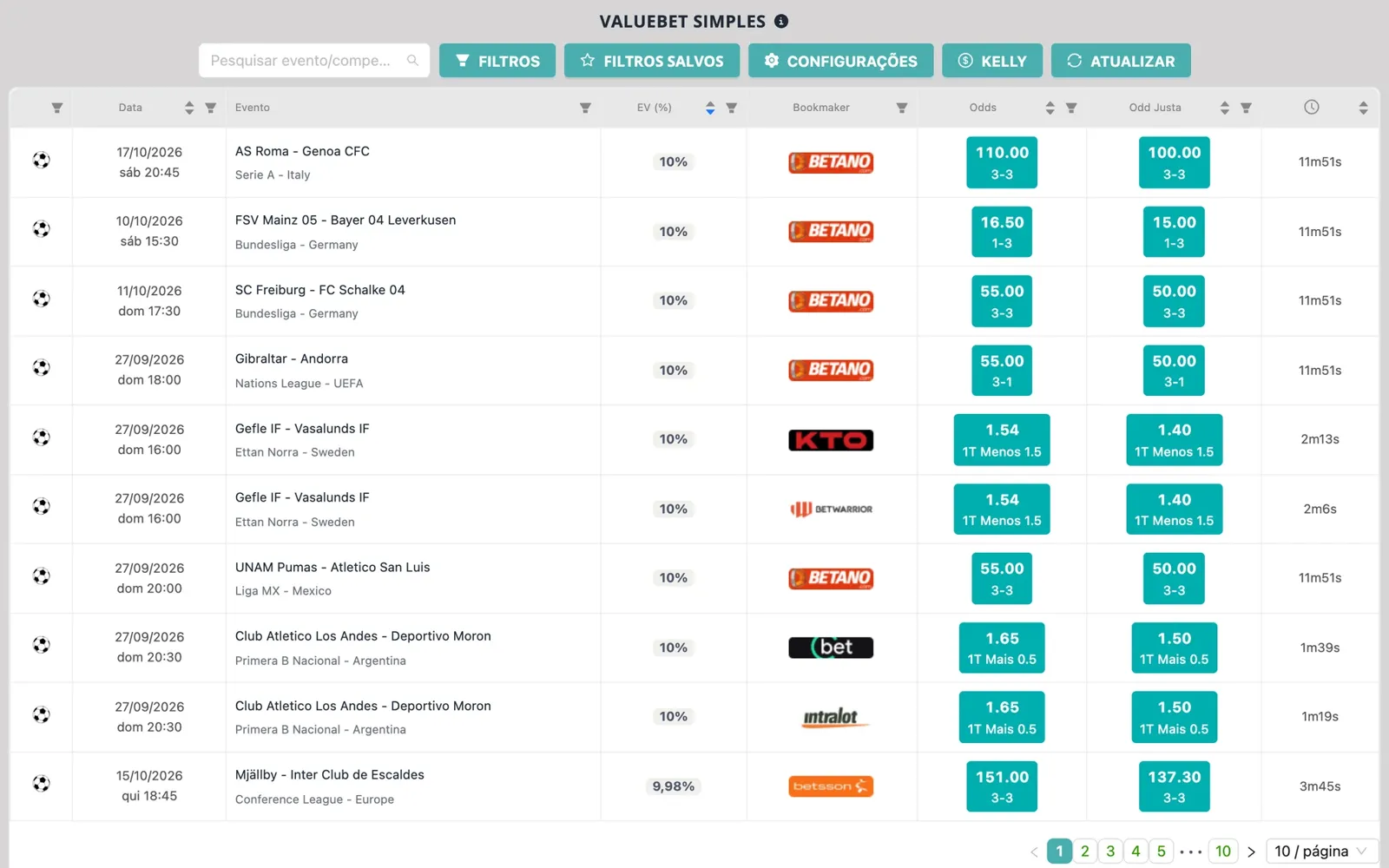
Task: Open the Data column filter funnel
Action: coord(210,108)
